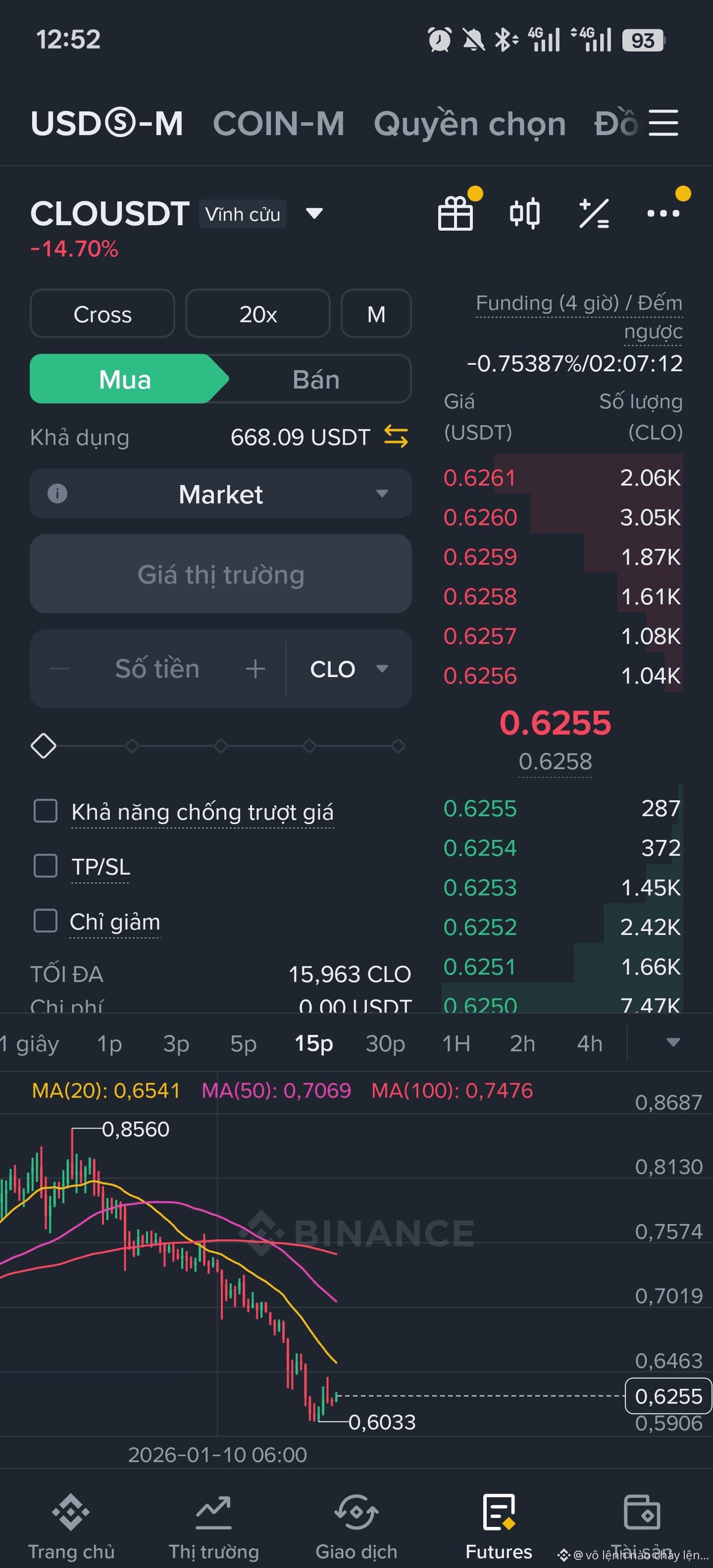
Task: Open the gift rewards icon
Action: tap(456, 213)
